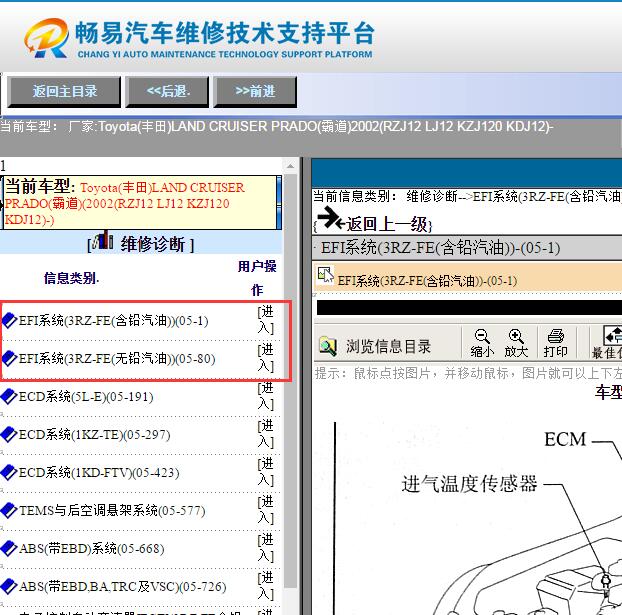Click [进入] for ECD系统(5L-E) row
Image resolution: width=622 pixels, height=615 pixels.
265,396
